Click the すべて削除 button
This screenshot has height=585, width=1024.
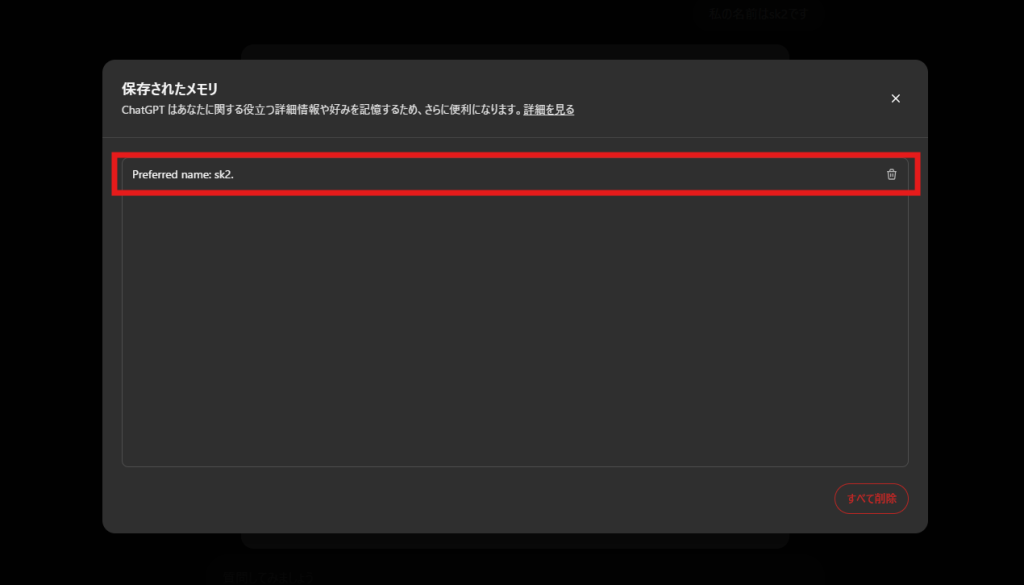click(x=871, y=498)
